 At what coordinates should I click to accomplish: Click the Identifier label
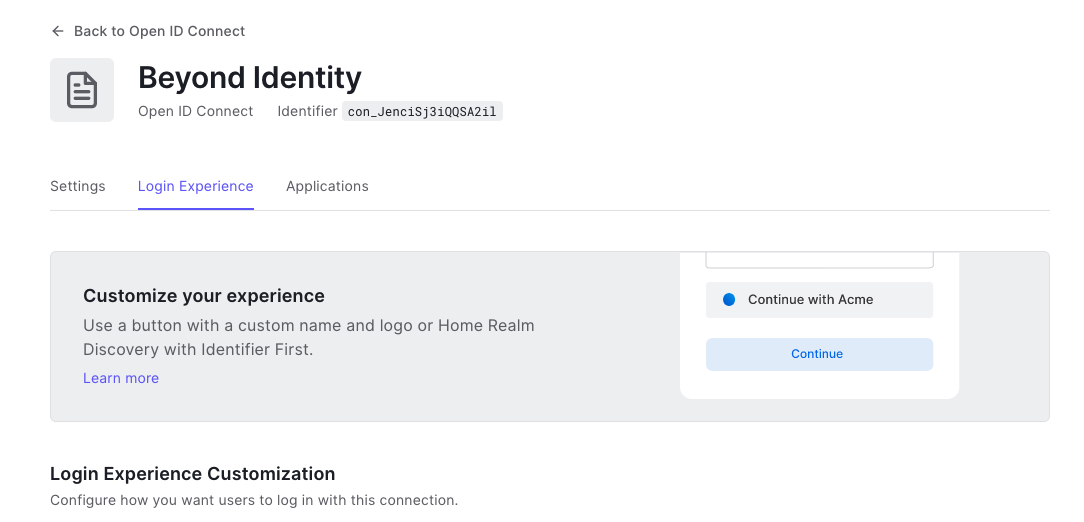[x=307, y=111]
